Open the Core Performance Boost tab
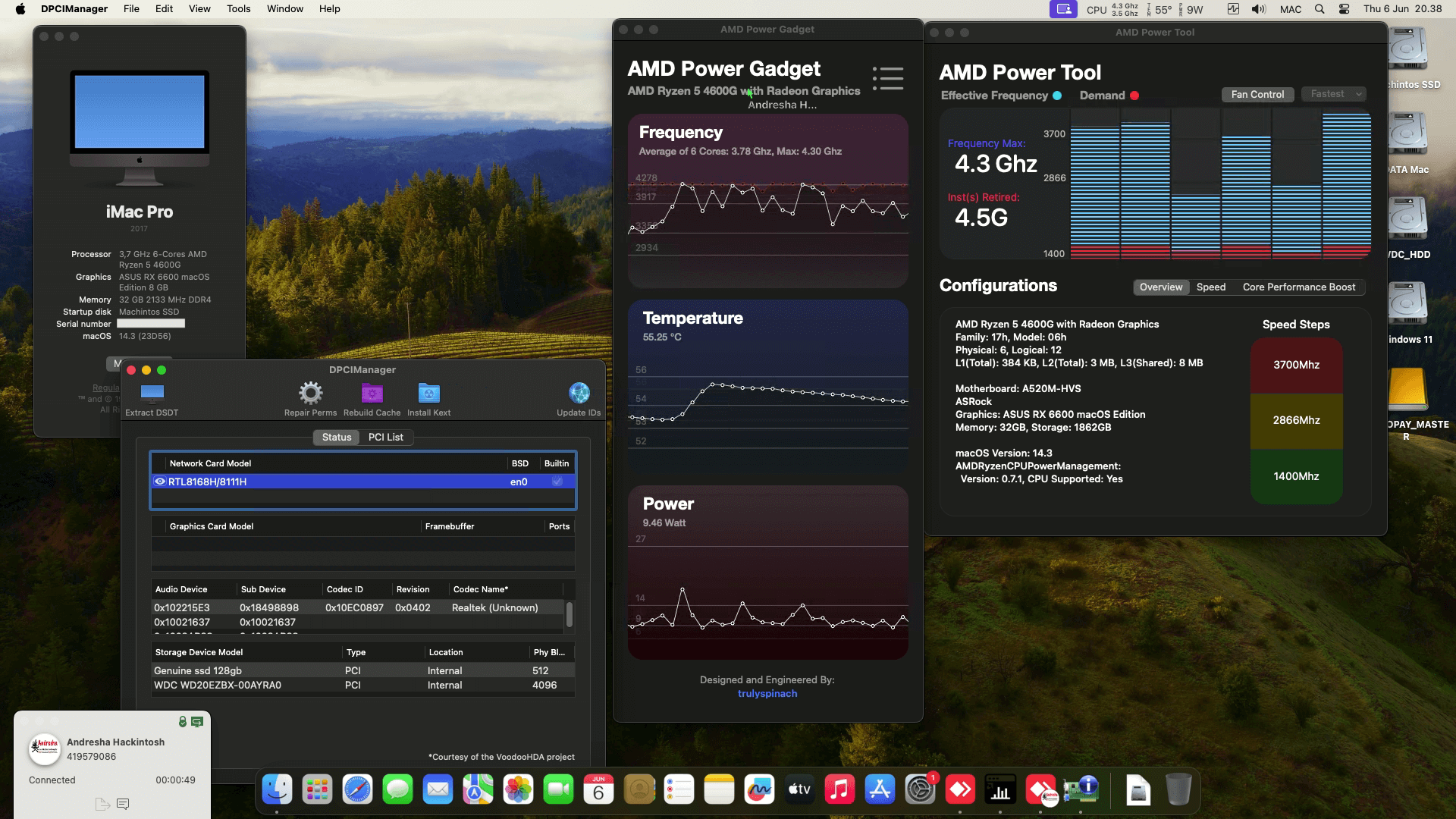 tap(1299, 287)
